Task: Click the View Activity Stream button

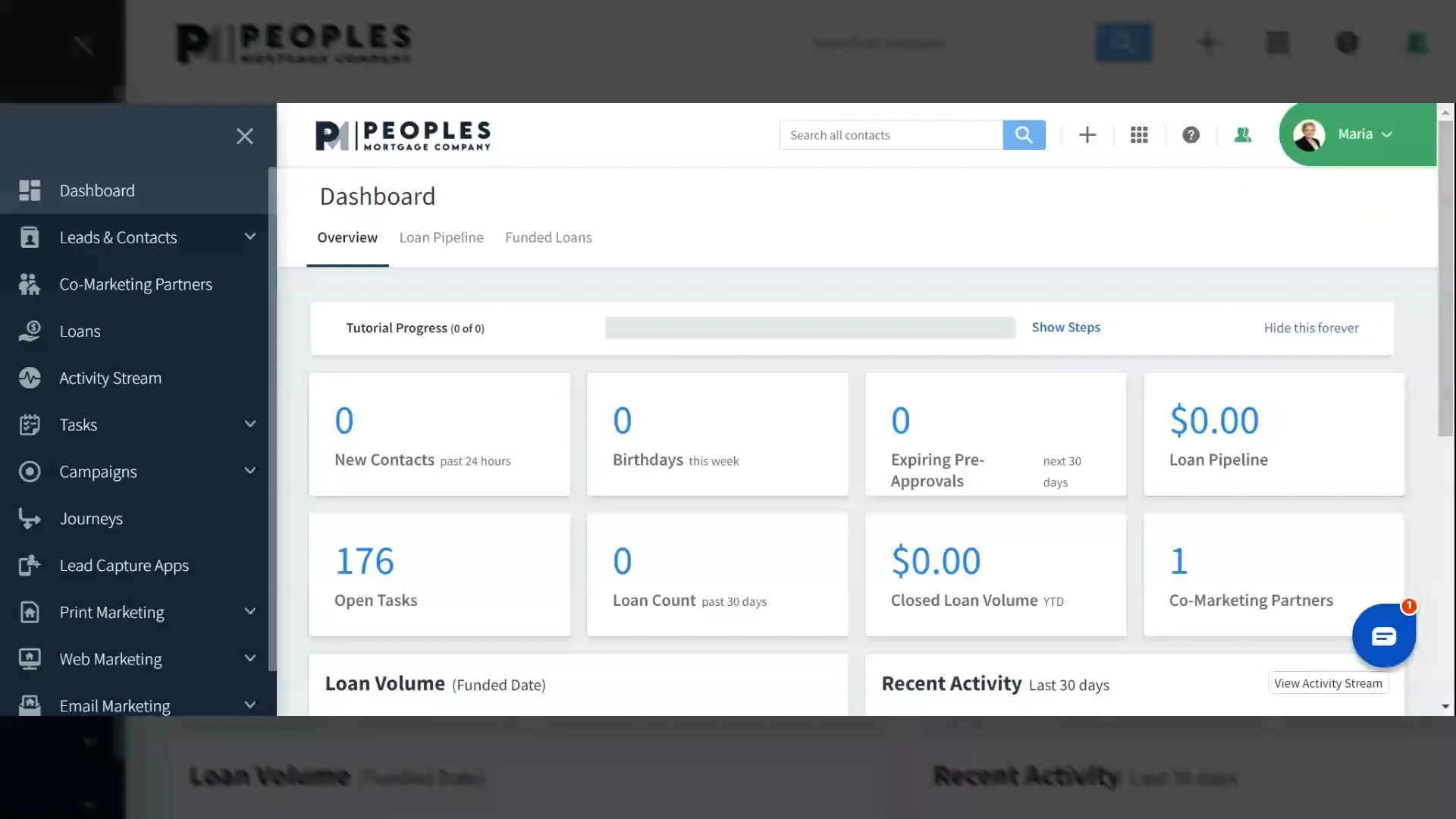Action: point(1328,683)
